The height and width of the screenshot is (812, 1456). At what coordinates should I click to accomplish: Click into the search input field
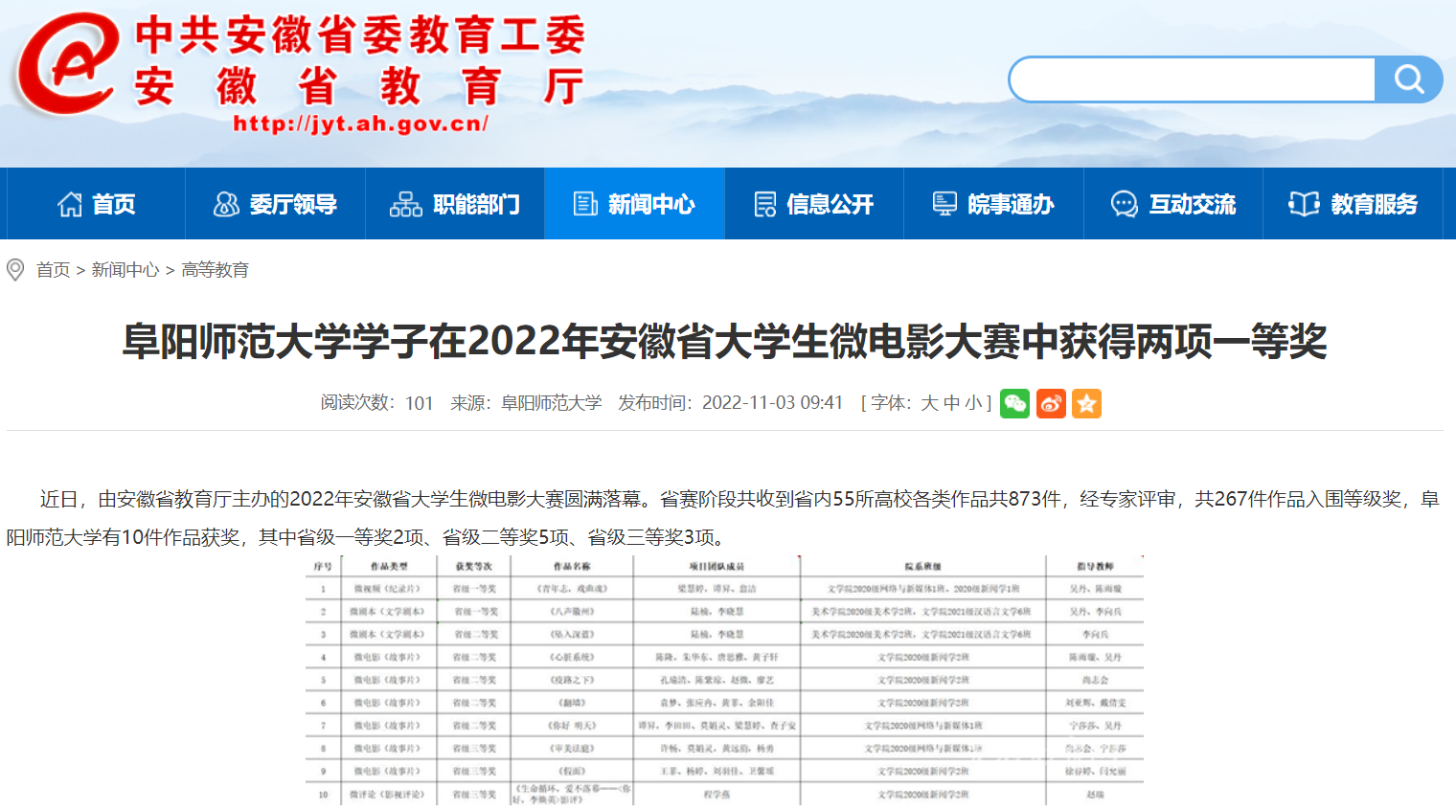tap(1193, 79)
